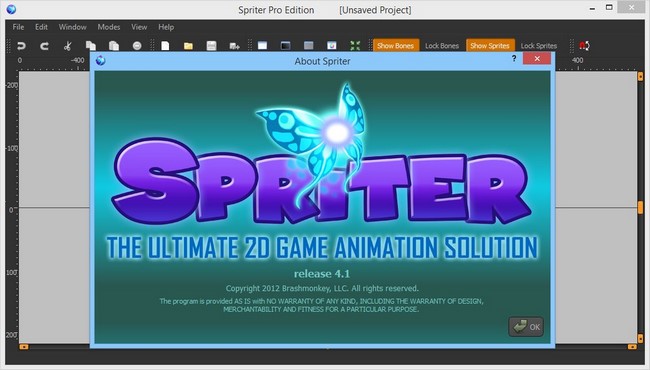Click the Save As icon
650x370 pixels.
[234, 46]
